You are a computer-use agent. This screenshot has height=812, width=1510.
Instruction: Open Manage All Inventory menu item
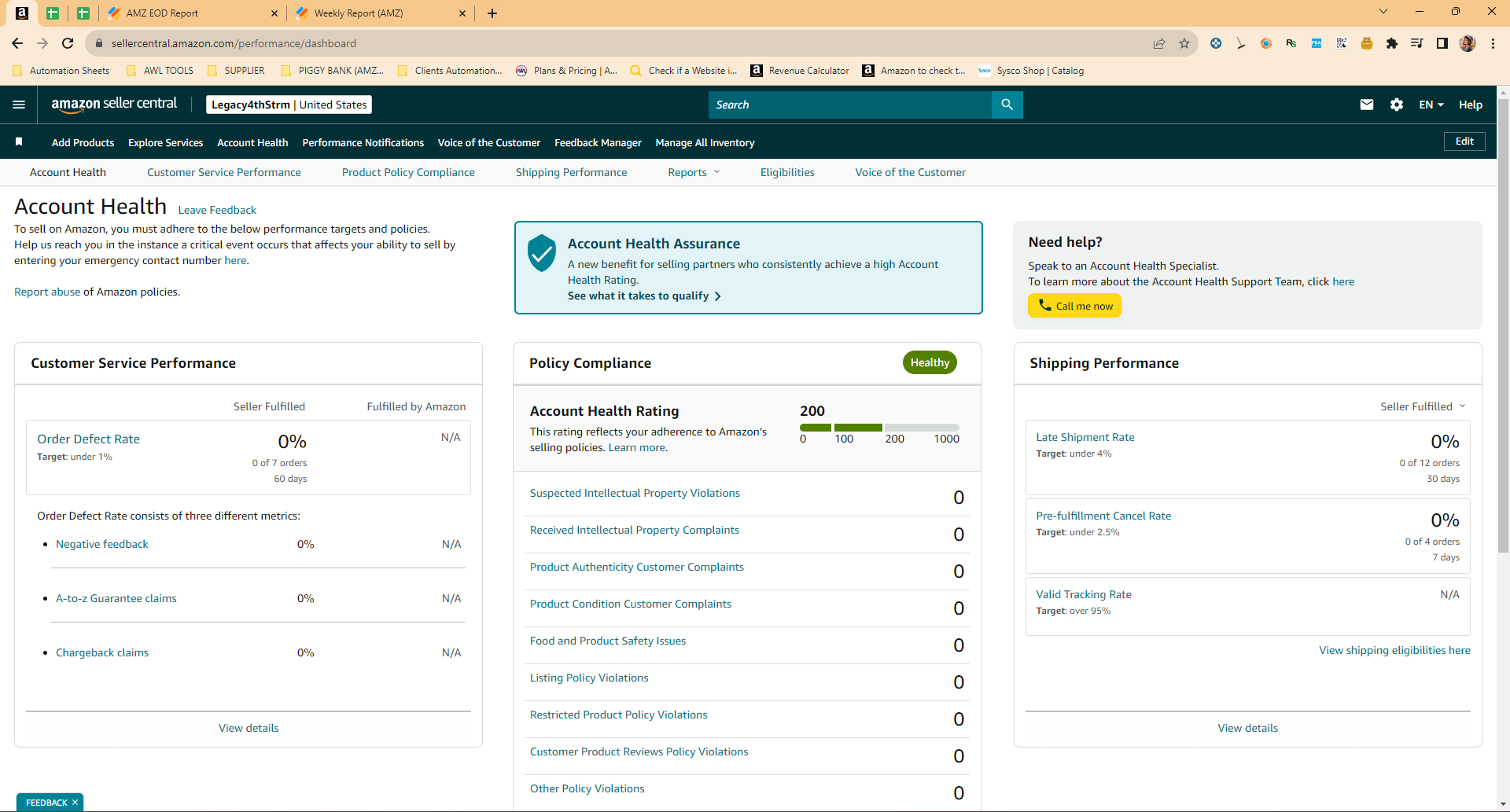705,142
